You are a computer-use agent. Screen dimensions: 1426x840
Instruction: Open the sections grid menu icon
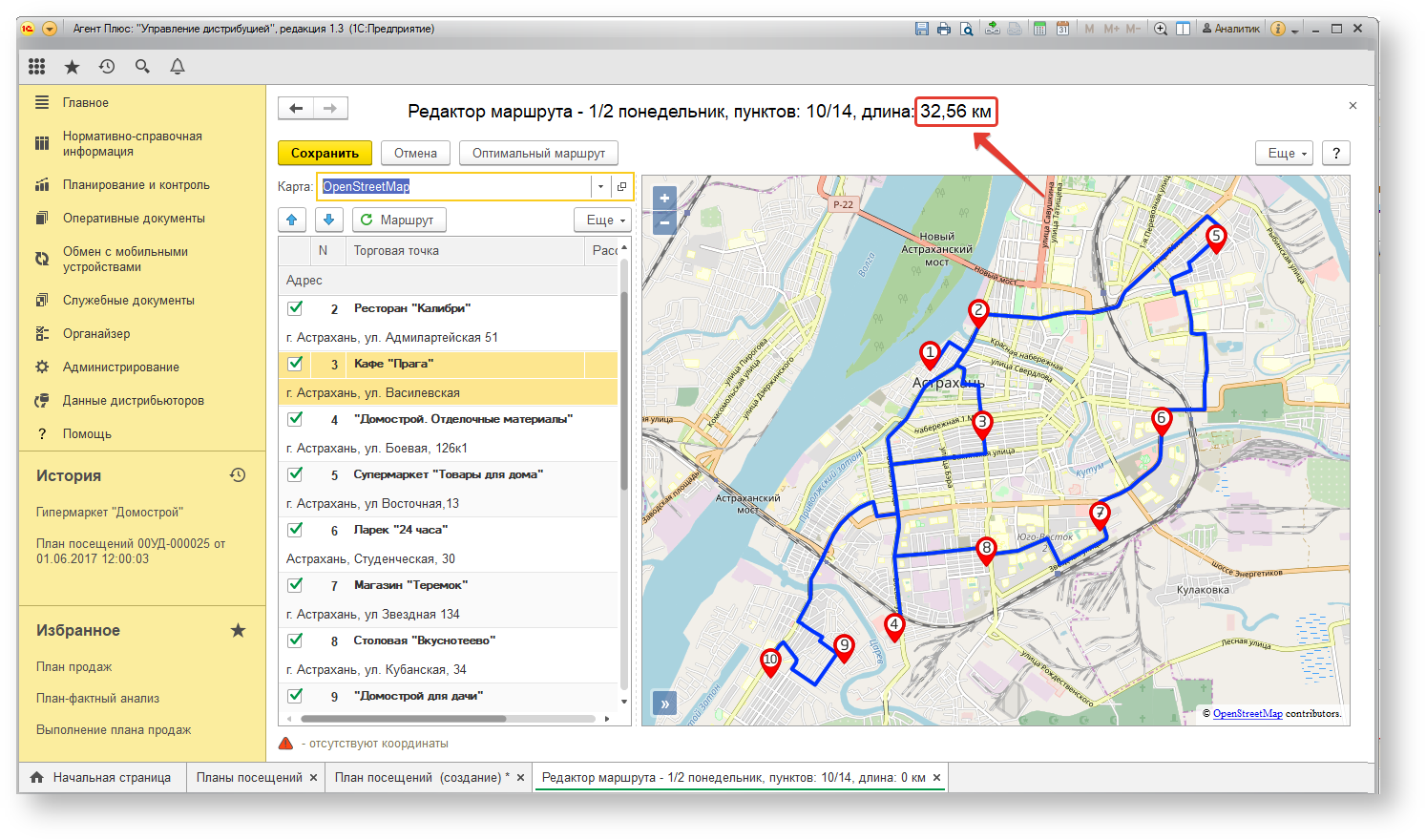click(36, 66)
